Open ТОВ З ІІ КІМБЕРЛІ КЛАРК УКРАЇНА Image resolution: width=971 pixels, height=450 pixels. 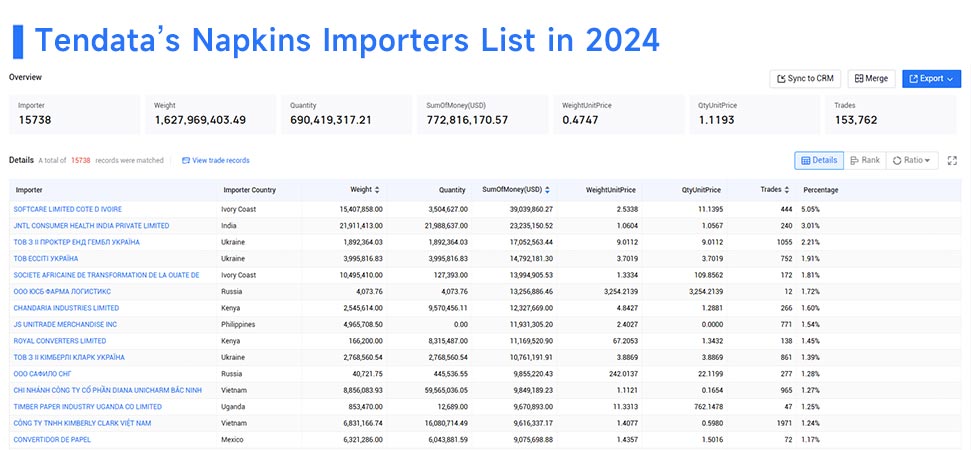(x=69, y=357)
